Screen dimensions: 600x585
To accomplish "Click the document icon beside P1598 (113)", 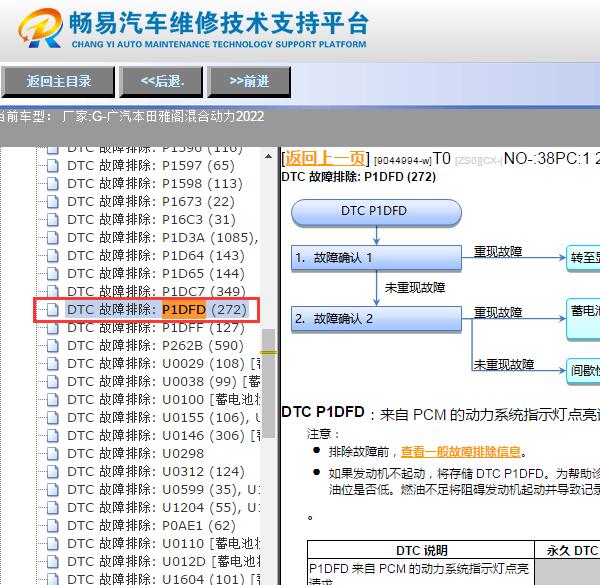I will click(52, 184).
